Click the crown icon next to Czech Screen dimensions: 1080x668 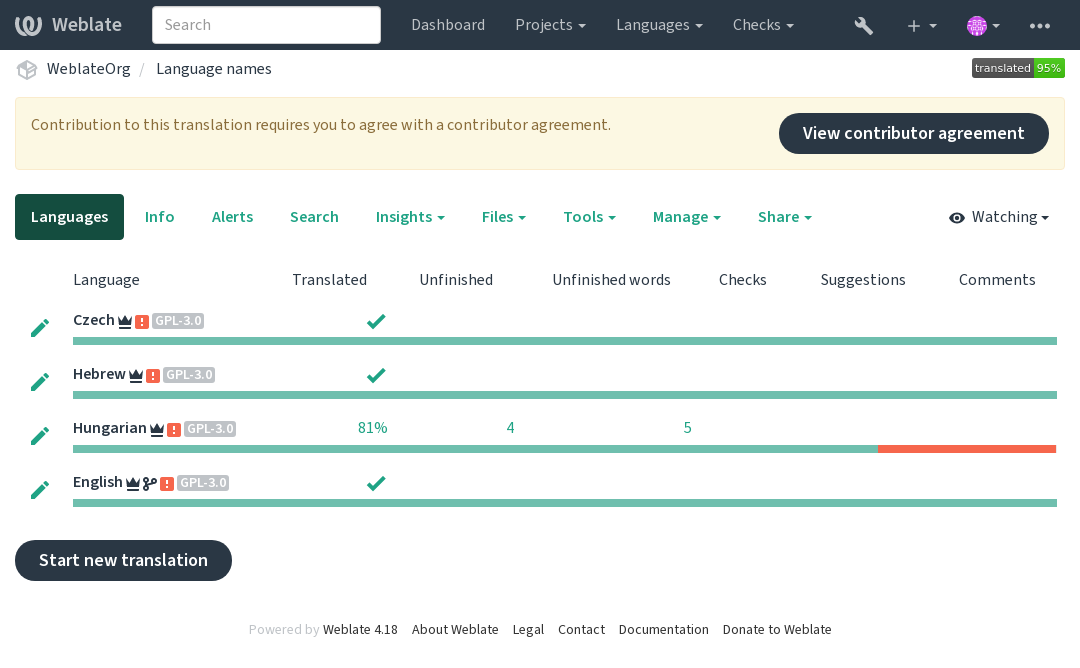click(125, 322)
